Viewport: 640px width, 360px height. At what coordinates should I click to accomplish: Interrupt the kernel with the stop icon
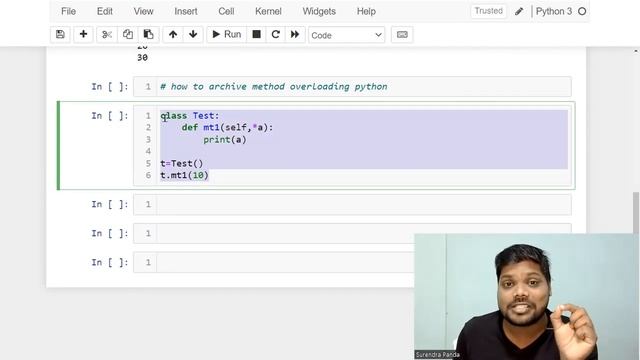(256, 35)
